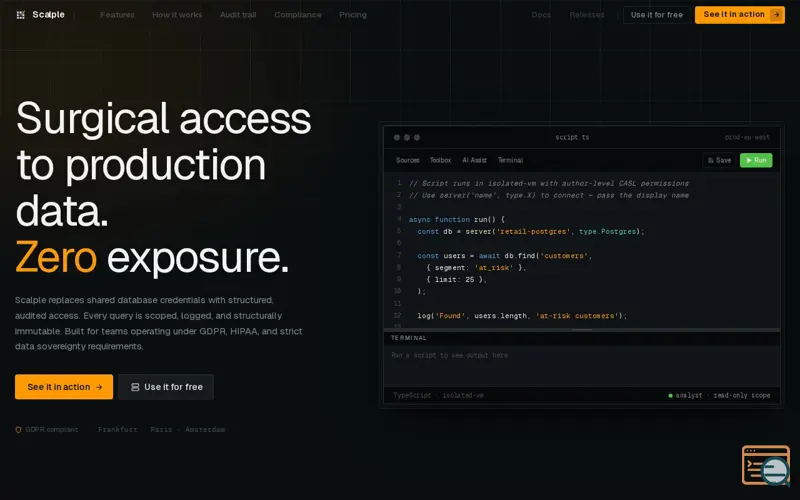Screen dimensions: 800x500
Task: Click the green analyst status dot
Action: (x=670, y=395)
